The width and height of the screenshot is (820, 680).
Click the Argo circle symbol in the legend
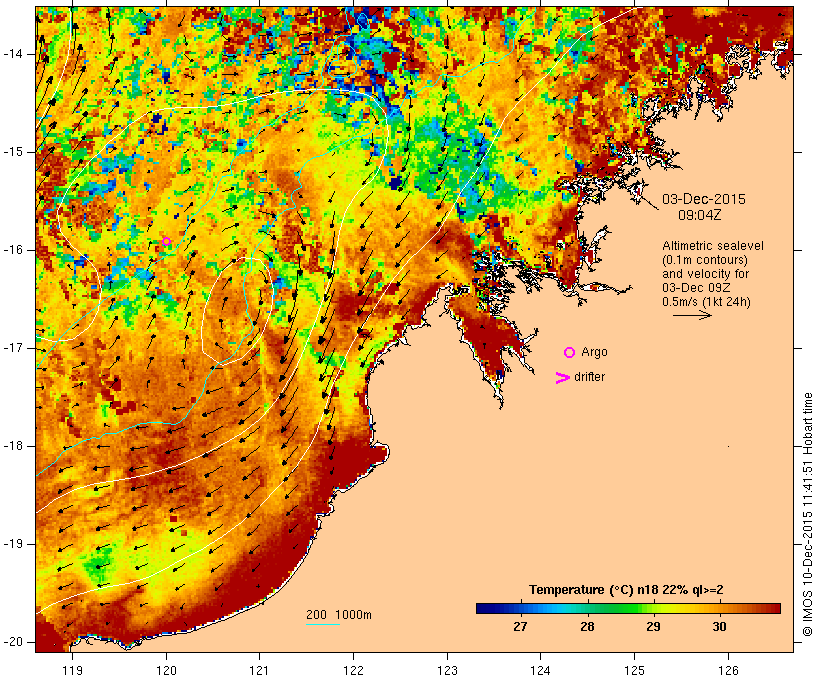pos(569,353)
